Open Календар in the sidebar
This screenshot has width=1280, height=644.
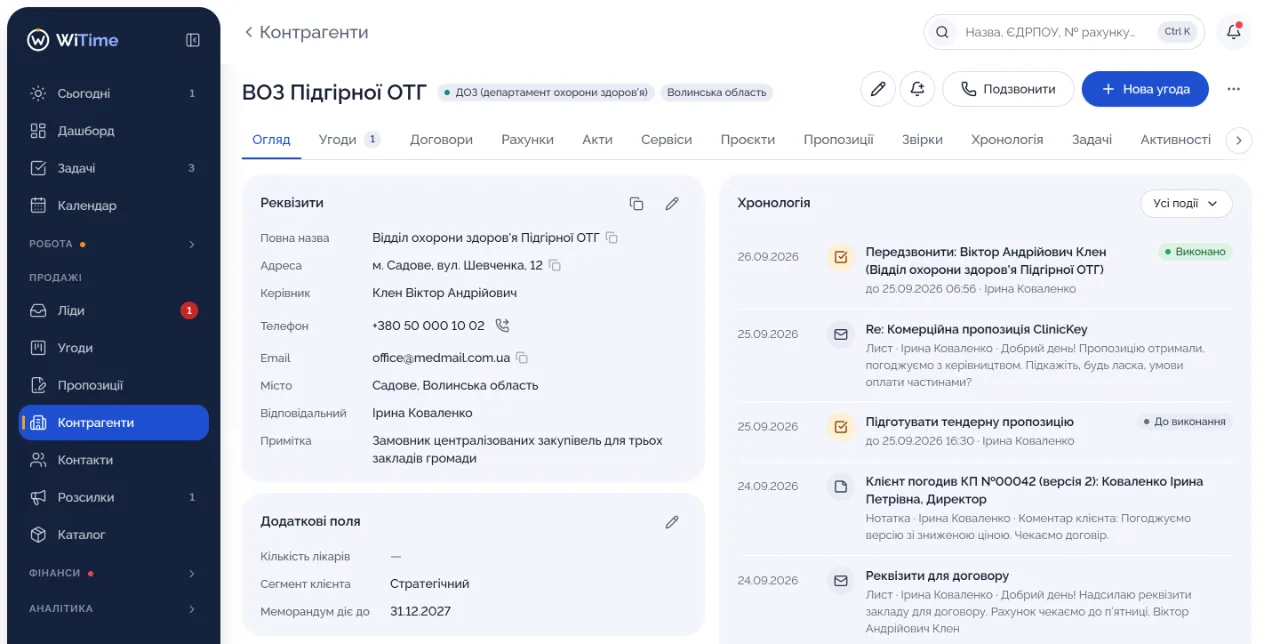[113, 205]
